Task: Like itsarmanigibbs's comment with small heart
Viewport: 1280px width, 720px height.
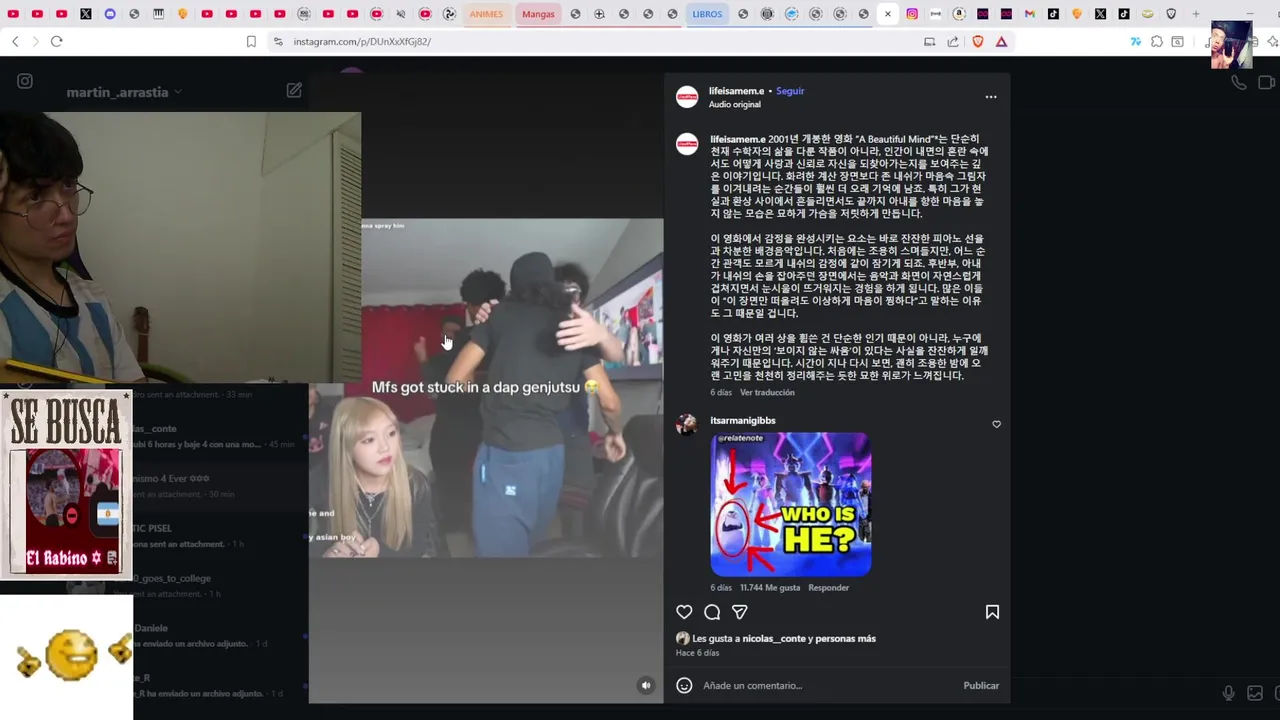Action: coord(996,424)
